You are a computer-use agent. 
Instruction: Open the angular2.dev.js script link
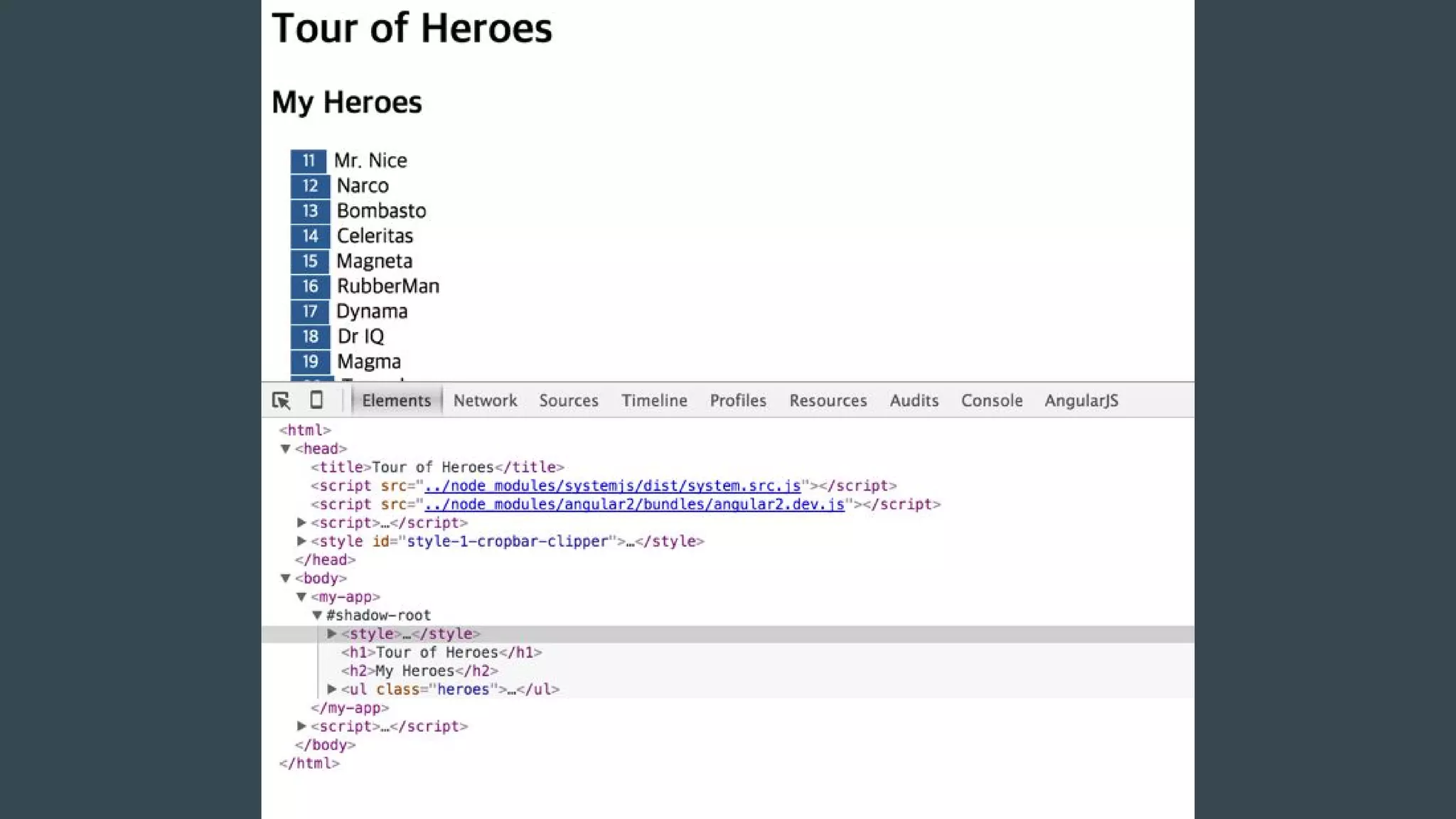pos(634,504)
